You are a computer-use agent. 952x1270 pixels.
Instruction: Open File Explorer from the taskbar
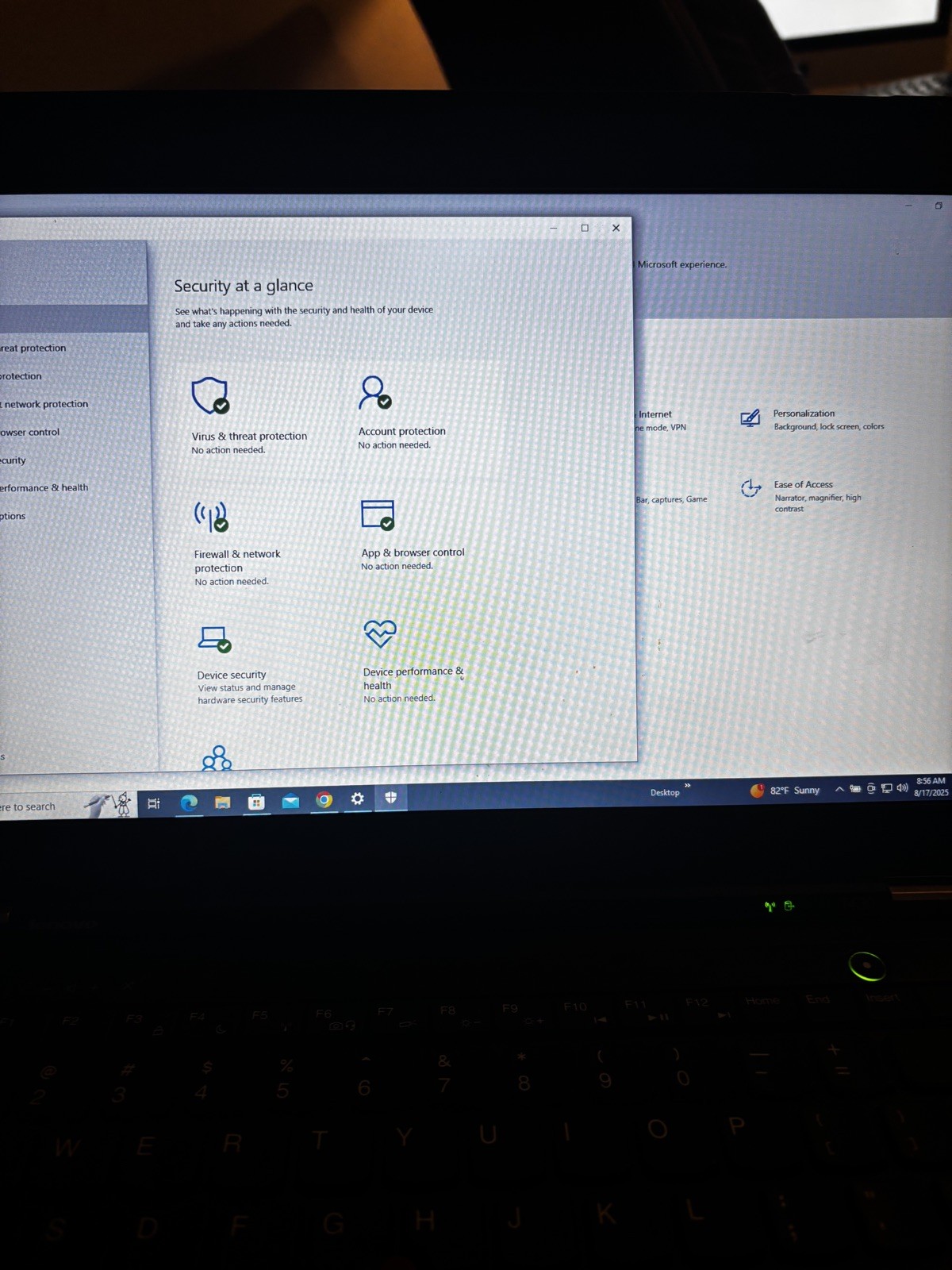click(x=222, y=802)
